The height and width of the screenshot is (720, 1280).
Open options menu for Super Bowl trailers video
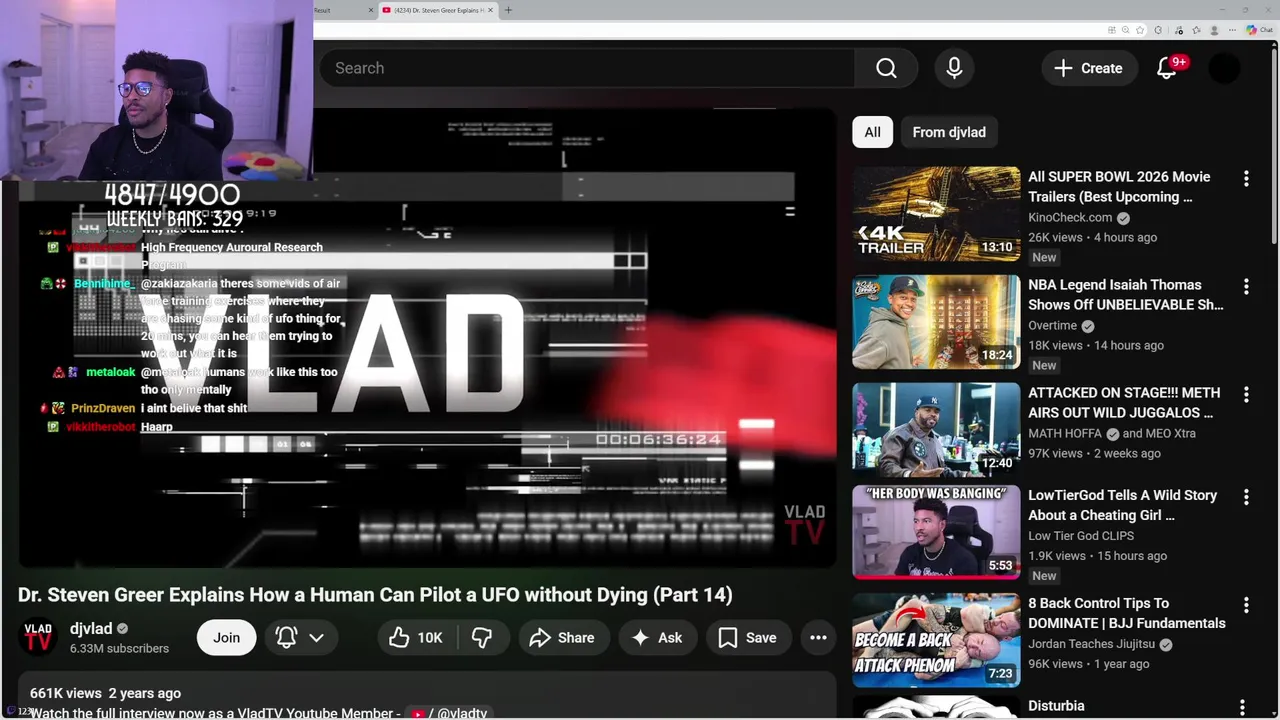1246,179
